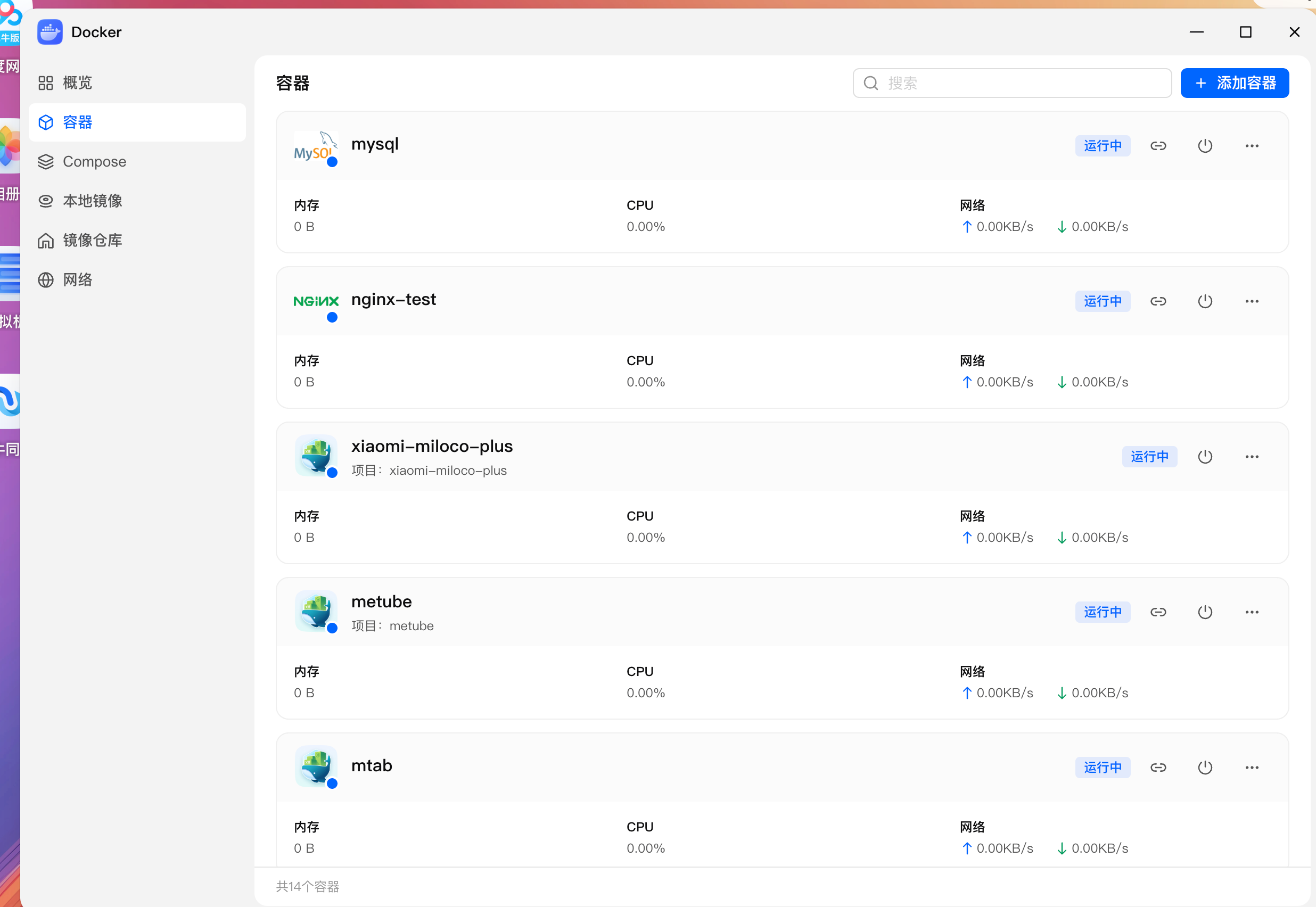Toggle power for xiaomi-miloco-plus container
Viewport: 1316px width, 907px height.
point(1205,457)
